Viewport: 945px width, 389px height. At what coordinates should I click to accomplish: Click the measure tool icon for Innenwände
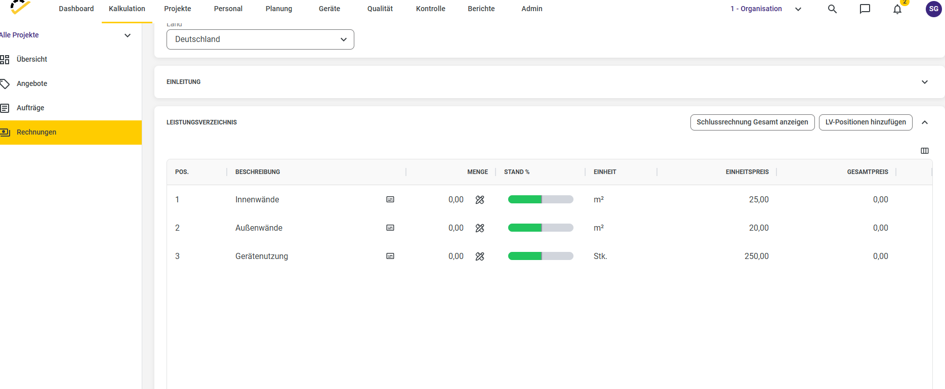coord(480,200)
